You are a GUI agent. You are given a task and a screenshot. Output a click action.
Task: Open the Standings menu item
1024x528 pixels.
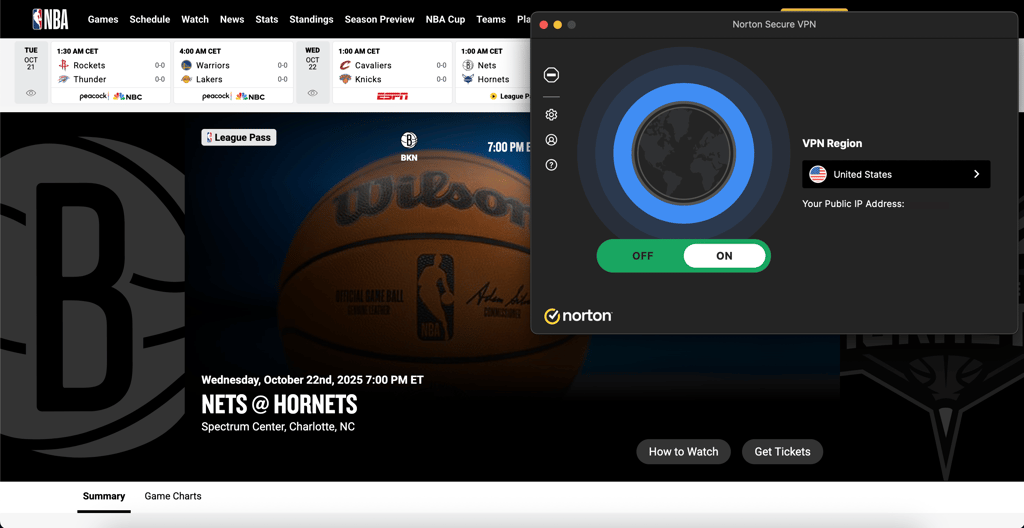tap(312, 19)
